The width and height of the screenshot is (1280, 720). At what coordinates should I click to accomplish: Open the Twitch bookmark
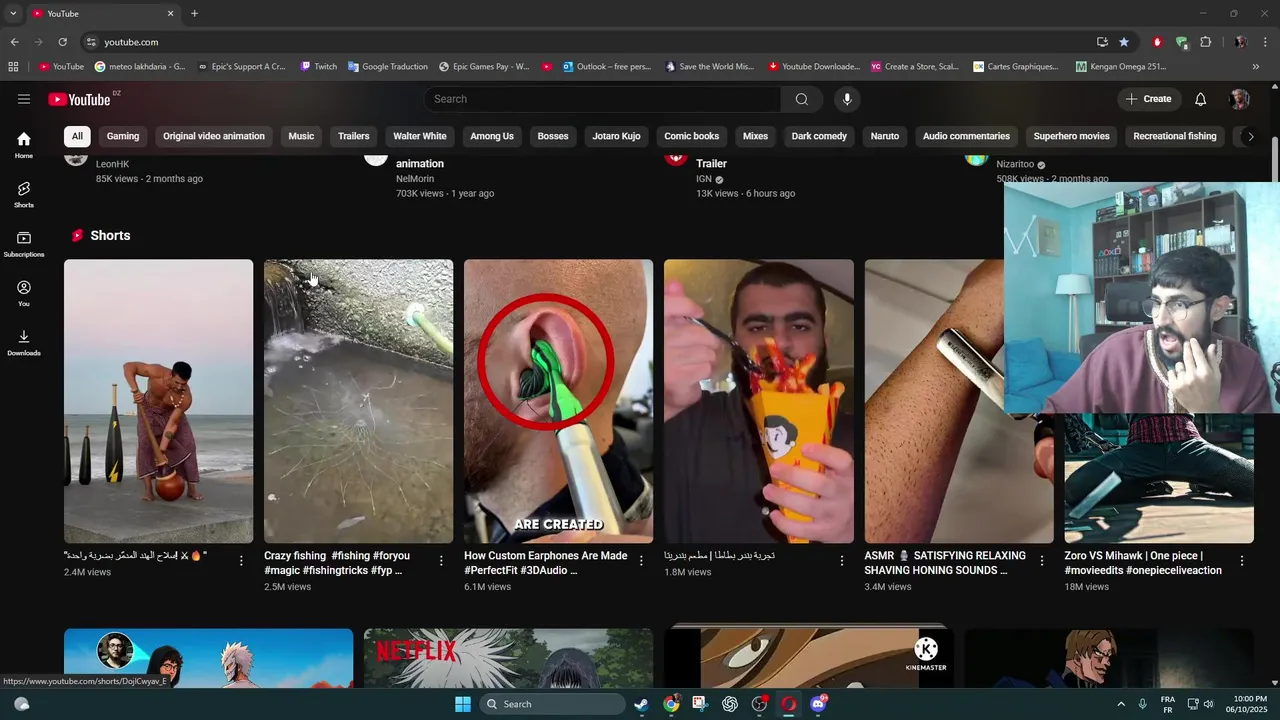pos(318,67)
